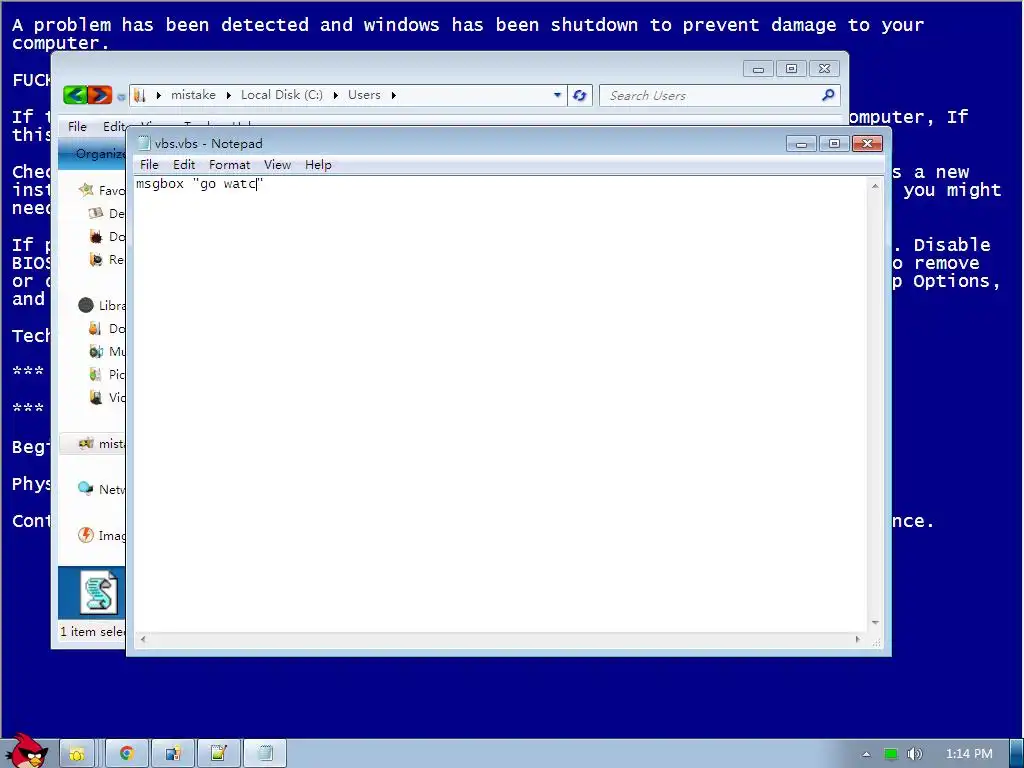Select 'mistake' in the address bar breadcrumb
Screen dimensions: 1024x768
point(193,95)
